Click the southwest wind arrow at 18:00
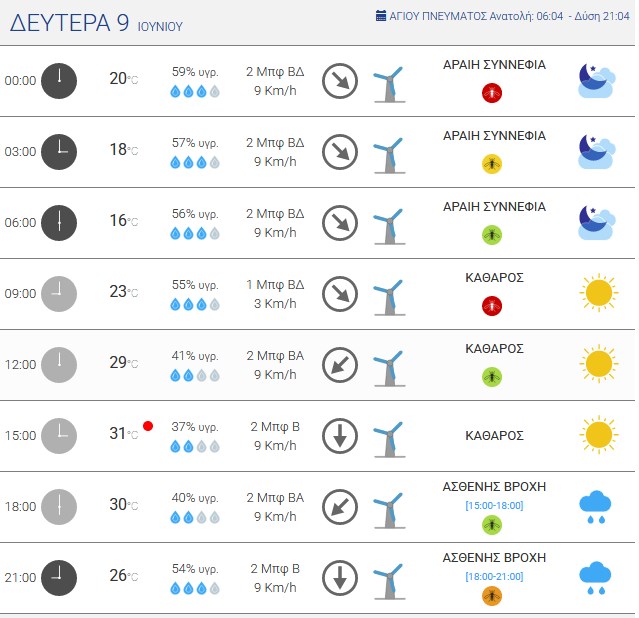This screenshot has height=618, width=639. coord(340,507)
